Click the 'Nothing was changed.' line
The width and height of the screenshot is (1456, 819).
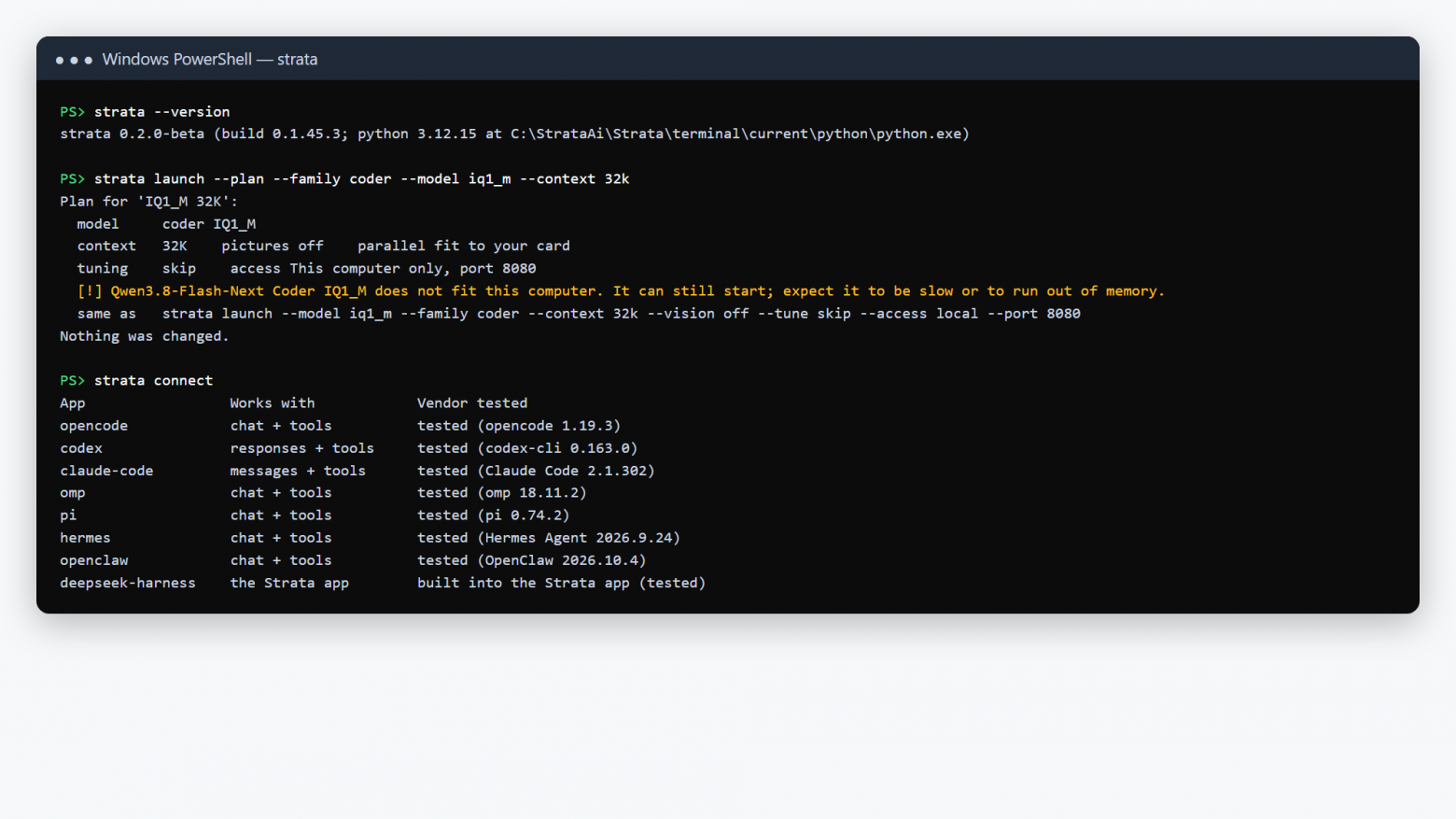(145, 335)
